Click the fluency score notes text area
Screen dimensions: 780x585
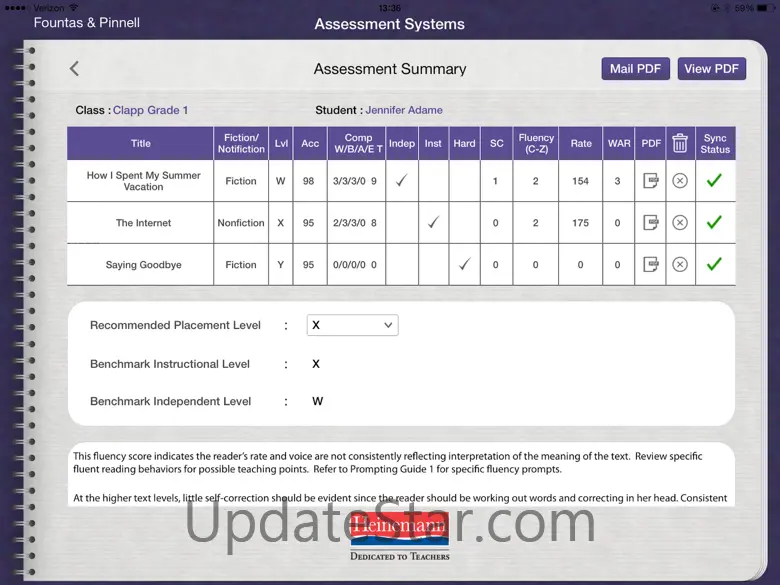pos(401,475)
